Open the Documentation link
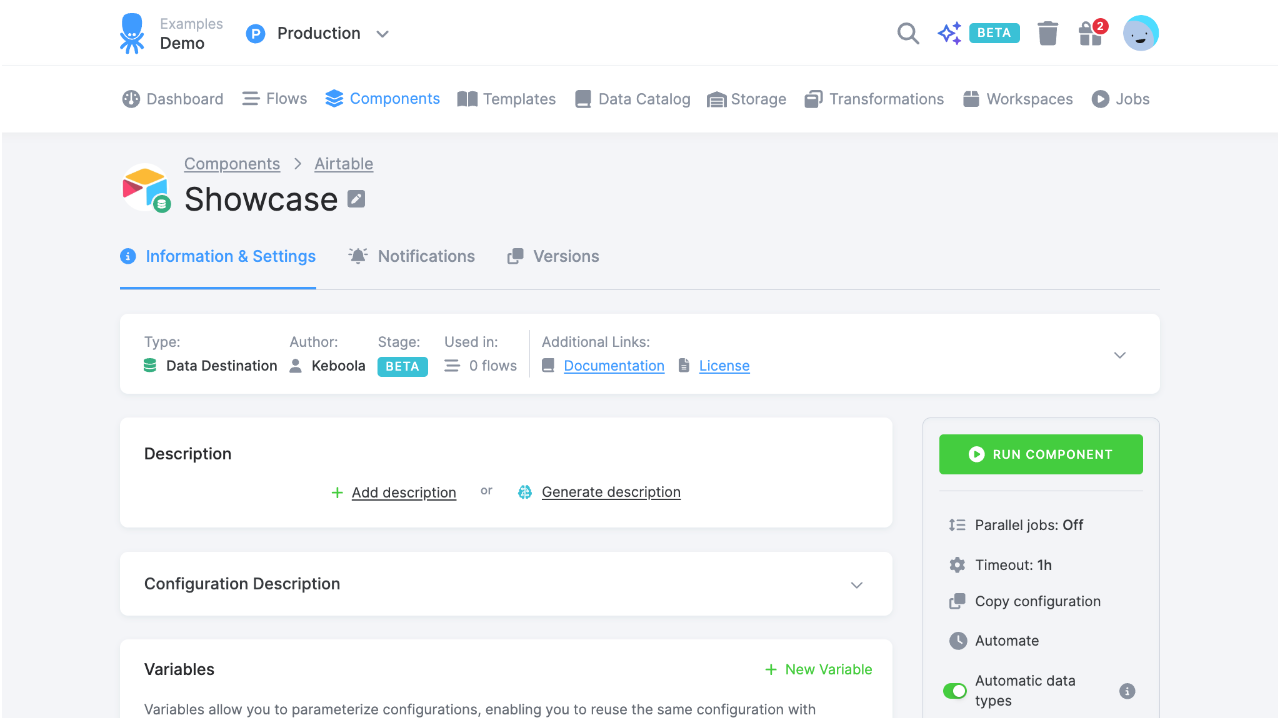Viewport: 1280px width, 720px height. pos(613,365)
